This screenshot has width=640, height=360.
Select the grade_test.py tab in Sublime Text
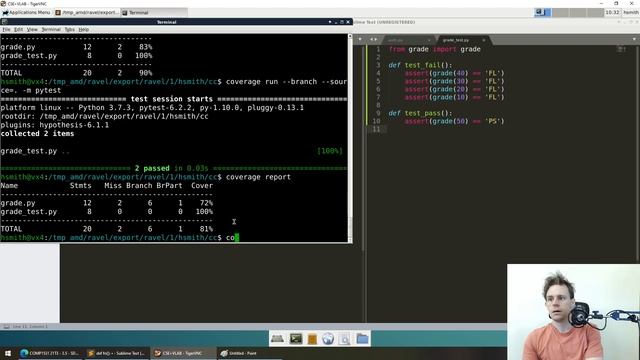tap(456, 40)
